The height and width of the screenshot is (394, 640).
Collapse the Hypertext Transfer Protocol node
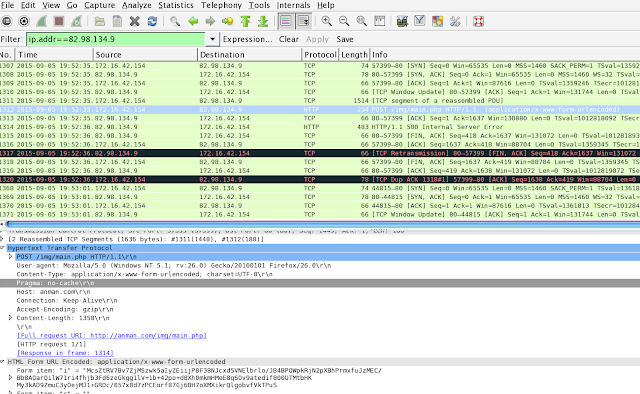coord(2,248)
